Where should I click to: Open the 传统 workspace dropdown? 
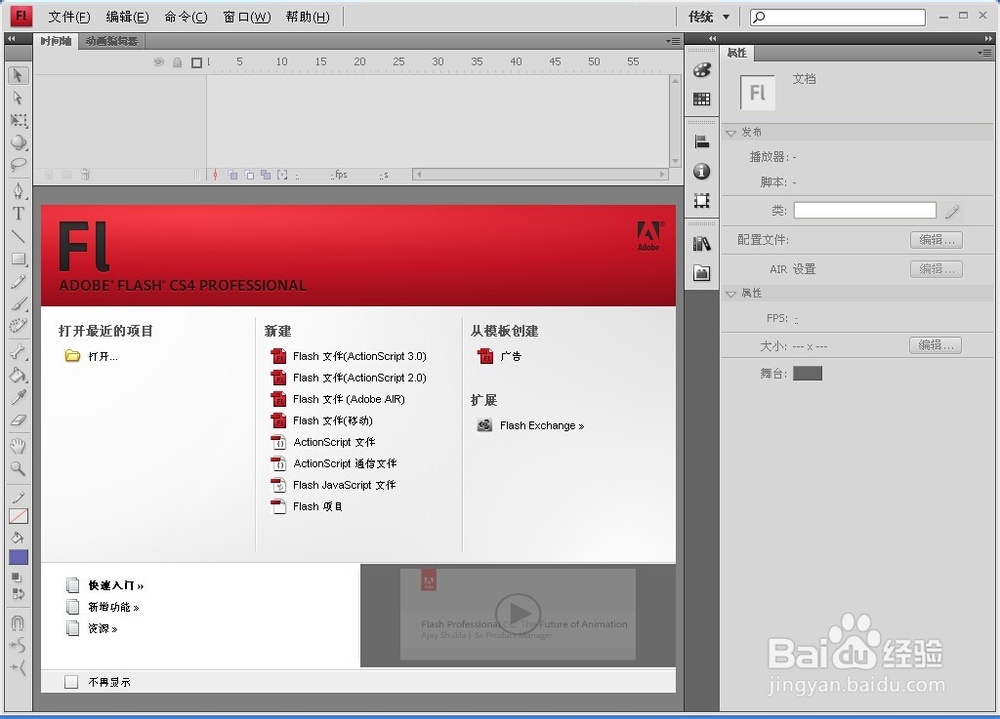(709, 17)
